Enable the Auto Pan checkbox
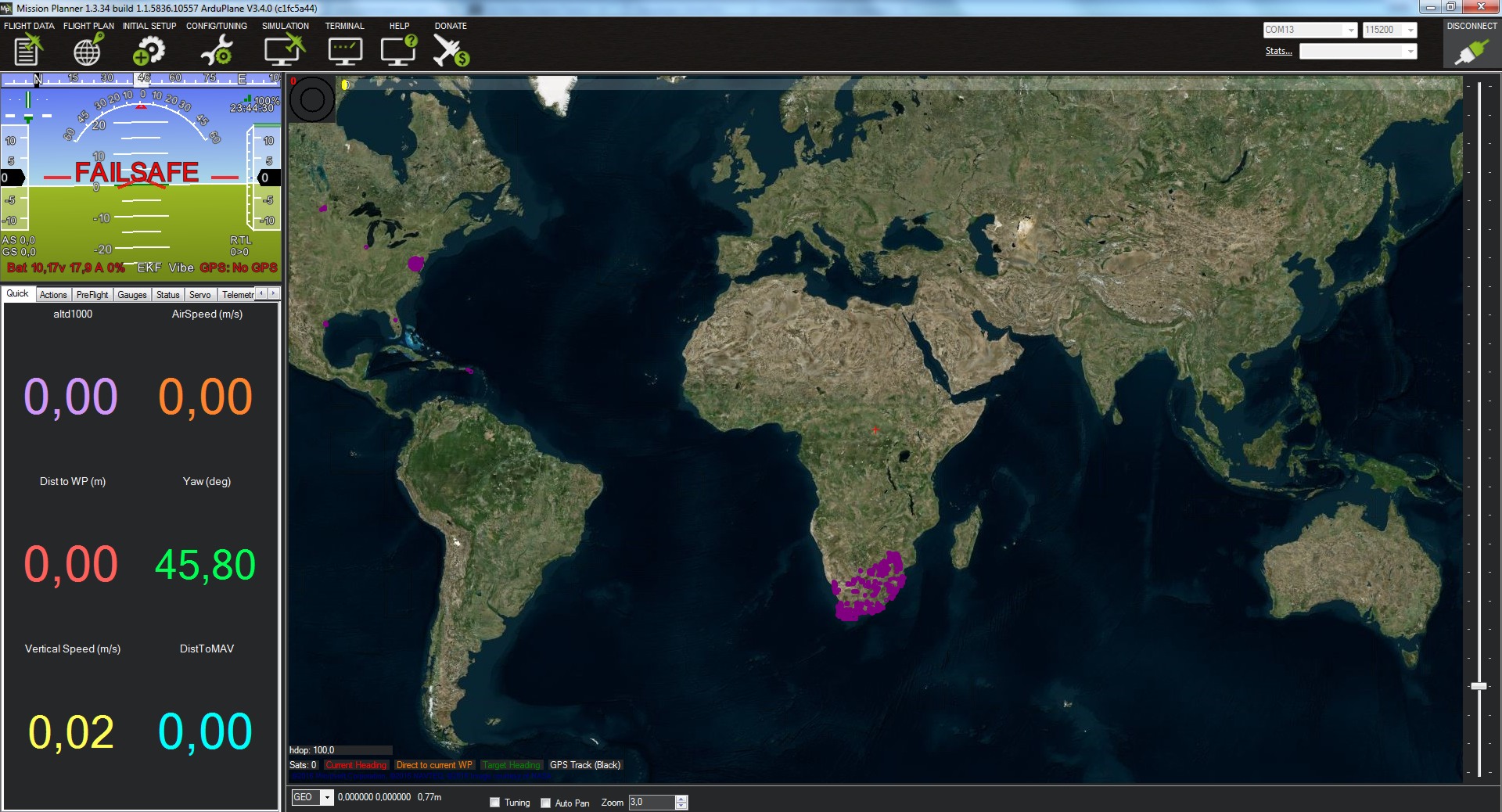 [545, 802]
